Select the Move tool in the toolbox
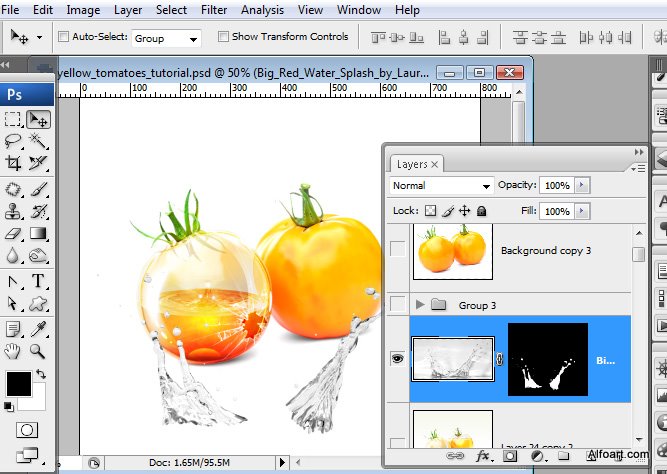The image size is (667, 474). point(39,119)
